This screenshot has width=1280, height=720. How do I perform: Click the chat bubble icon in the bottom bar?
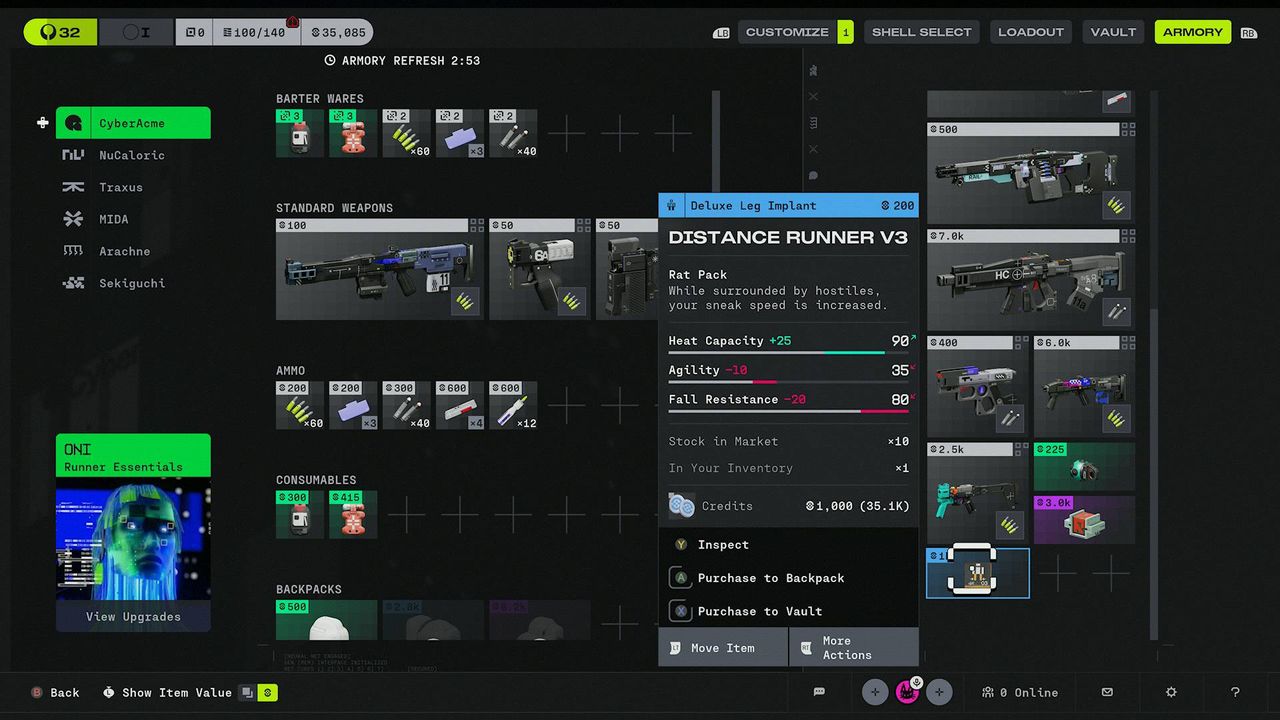point(819,692)
